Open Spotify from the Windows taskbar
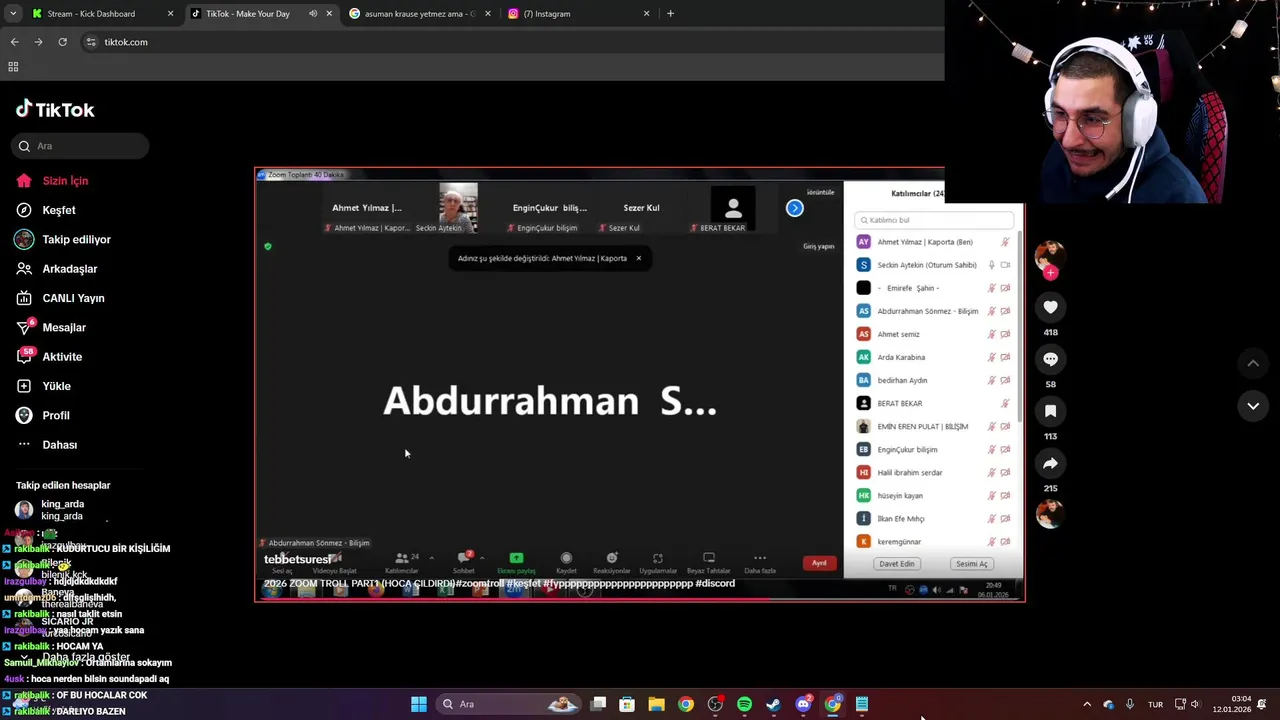Viewport: 1280px width, 720px height. tap(744, 704)
